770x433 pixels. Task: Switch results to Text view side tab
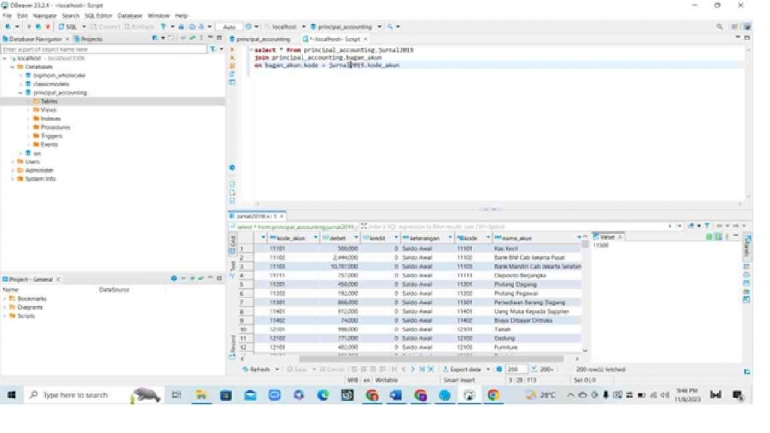point(232,268)
